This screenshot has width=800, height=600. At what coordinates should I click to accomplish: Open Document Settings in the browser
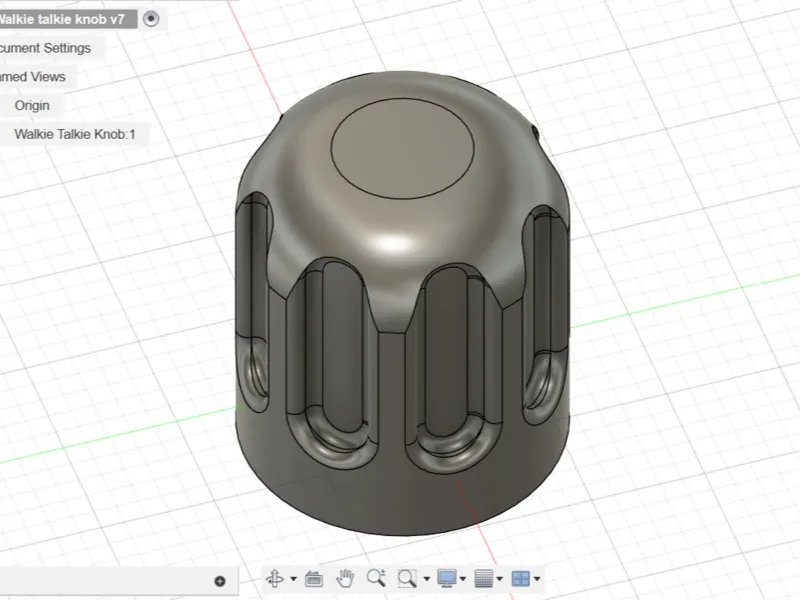tap(45, 48)
